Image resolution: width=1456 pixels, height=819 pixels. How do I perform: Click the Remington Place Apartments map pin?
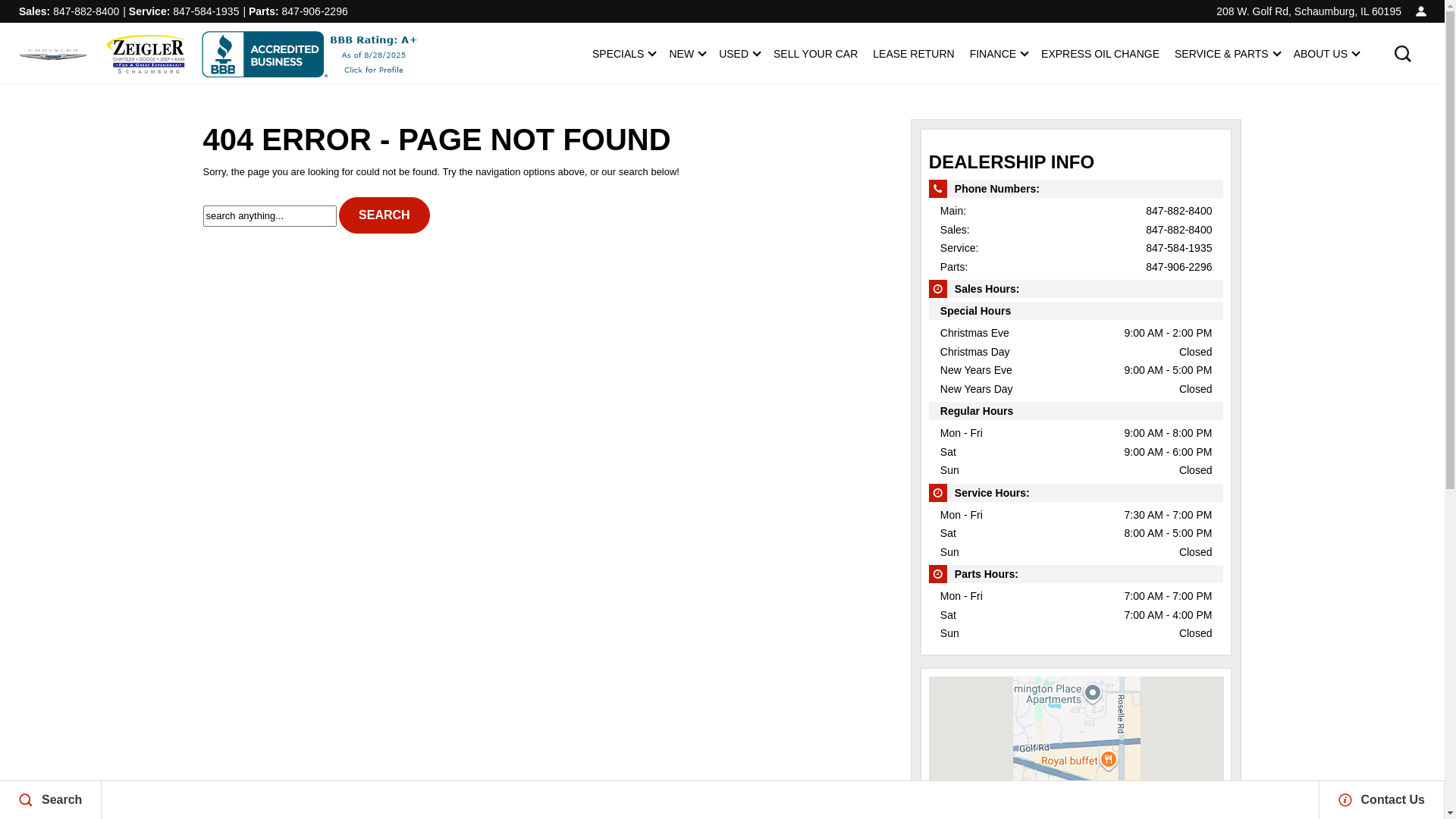[x=1092, y=693]
